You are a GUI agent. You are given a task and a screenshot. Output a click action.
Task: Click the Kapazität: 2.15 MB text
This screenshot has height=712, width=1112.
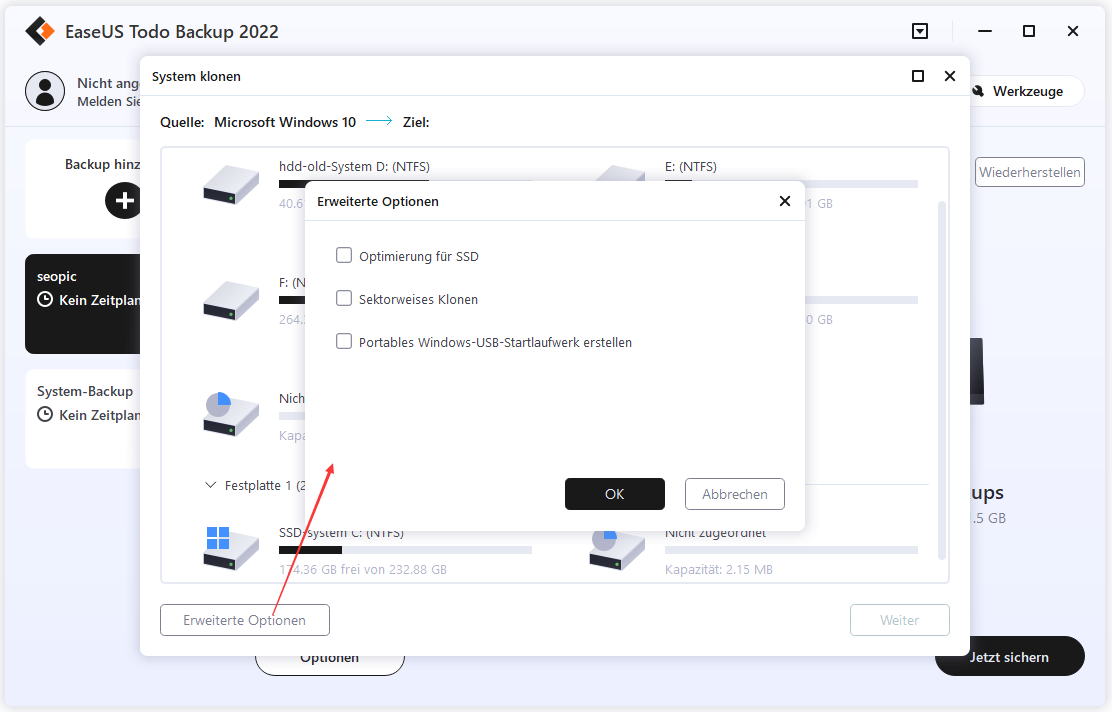click(x=718, y=569)
